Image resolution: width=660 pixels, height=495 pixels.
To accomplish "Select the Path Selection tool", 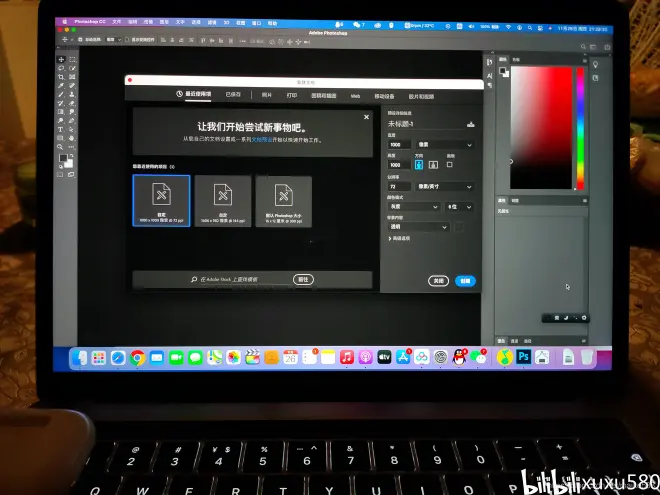I will tap(72, 130).
